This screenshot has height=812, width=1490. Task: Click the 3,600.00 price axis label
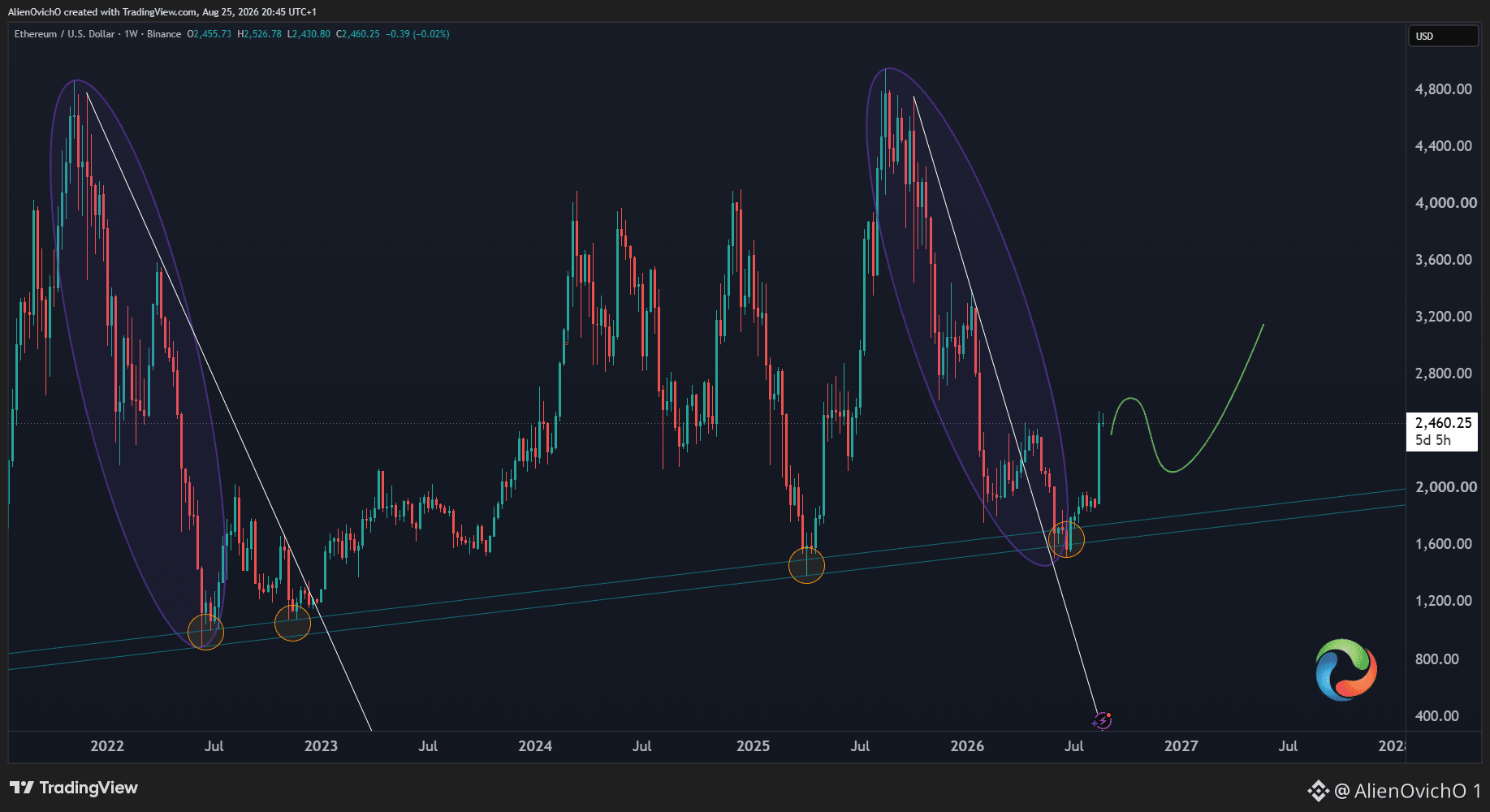[x=1443, y=260]
